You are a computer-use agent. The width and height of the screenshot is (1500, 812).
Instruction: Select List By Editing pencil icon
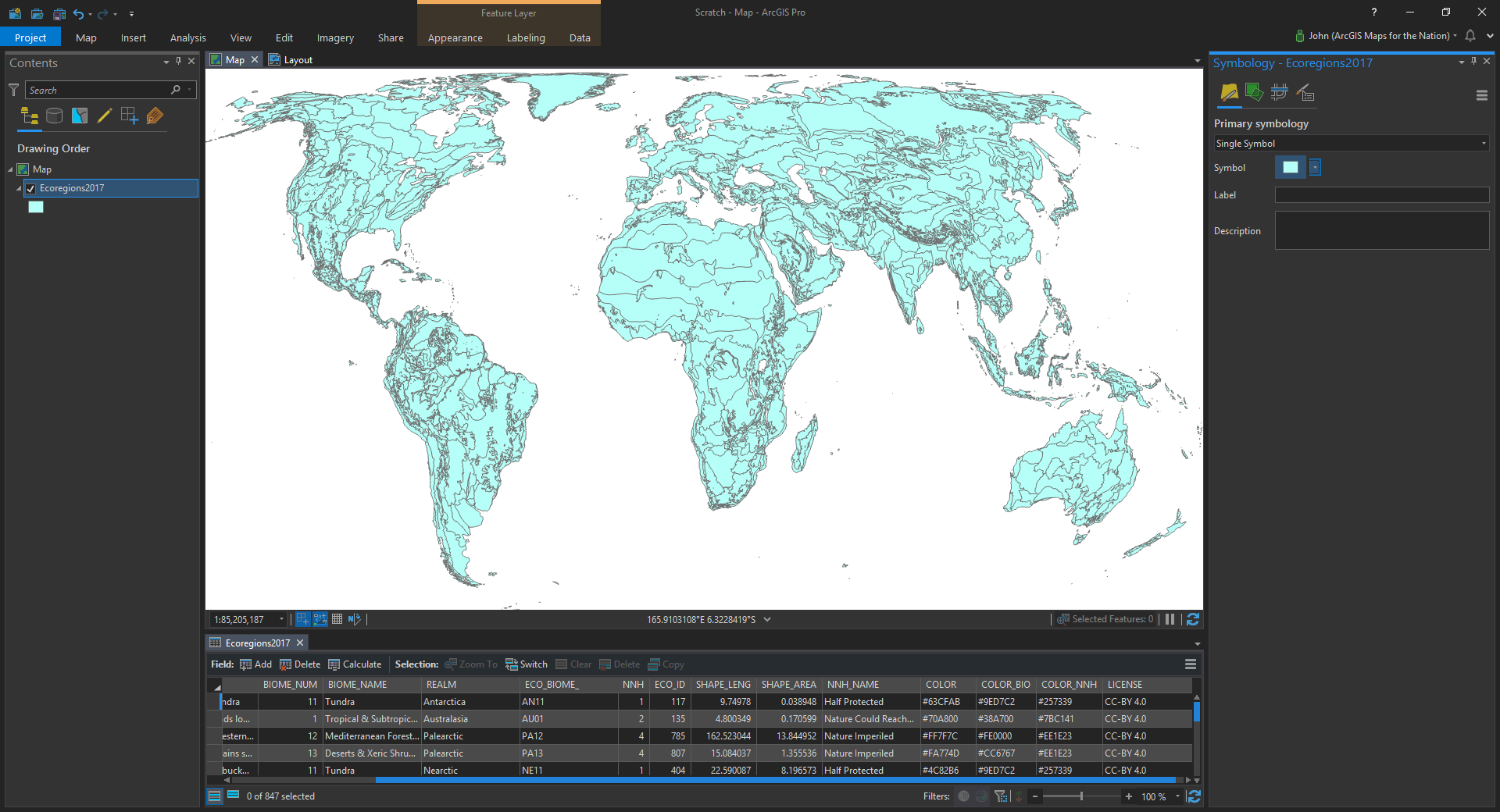[x=104, y=116]
